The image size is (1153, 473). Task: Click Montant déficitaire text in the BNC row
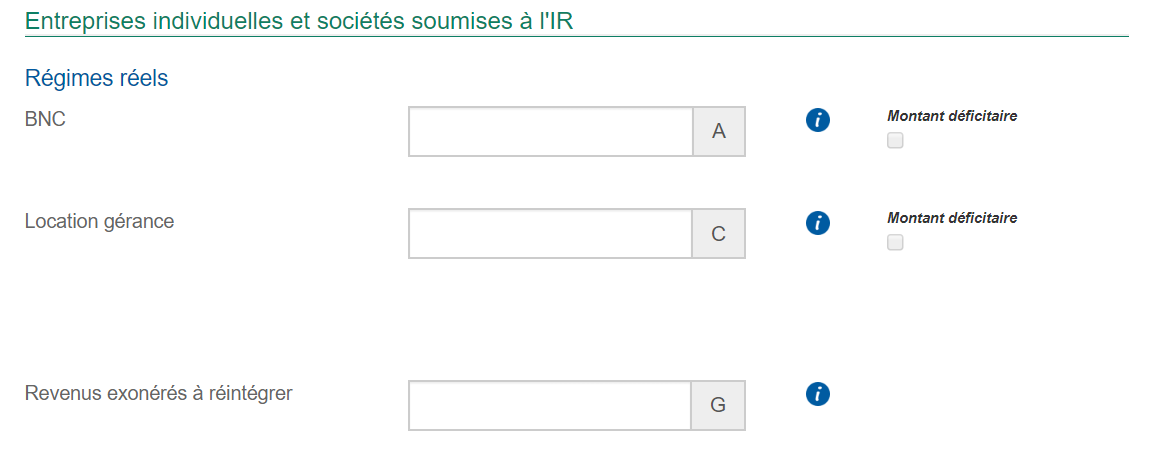952,116
